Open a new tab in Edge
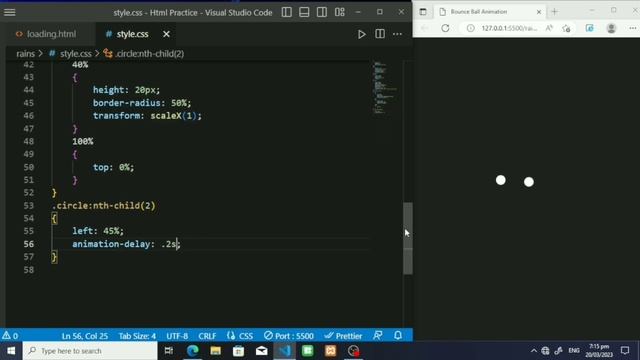Screen dimensions: 640x360 point(554,12)
